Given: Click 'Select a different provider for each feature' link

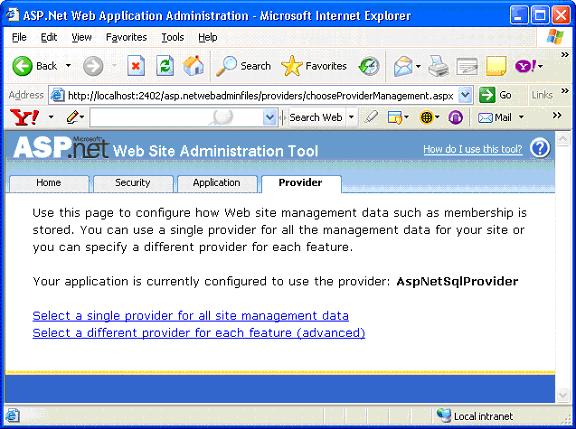Looking at the screenshot, I should pyautogui.click(x=199, y=333).
